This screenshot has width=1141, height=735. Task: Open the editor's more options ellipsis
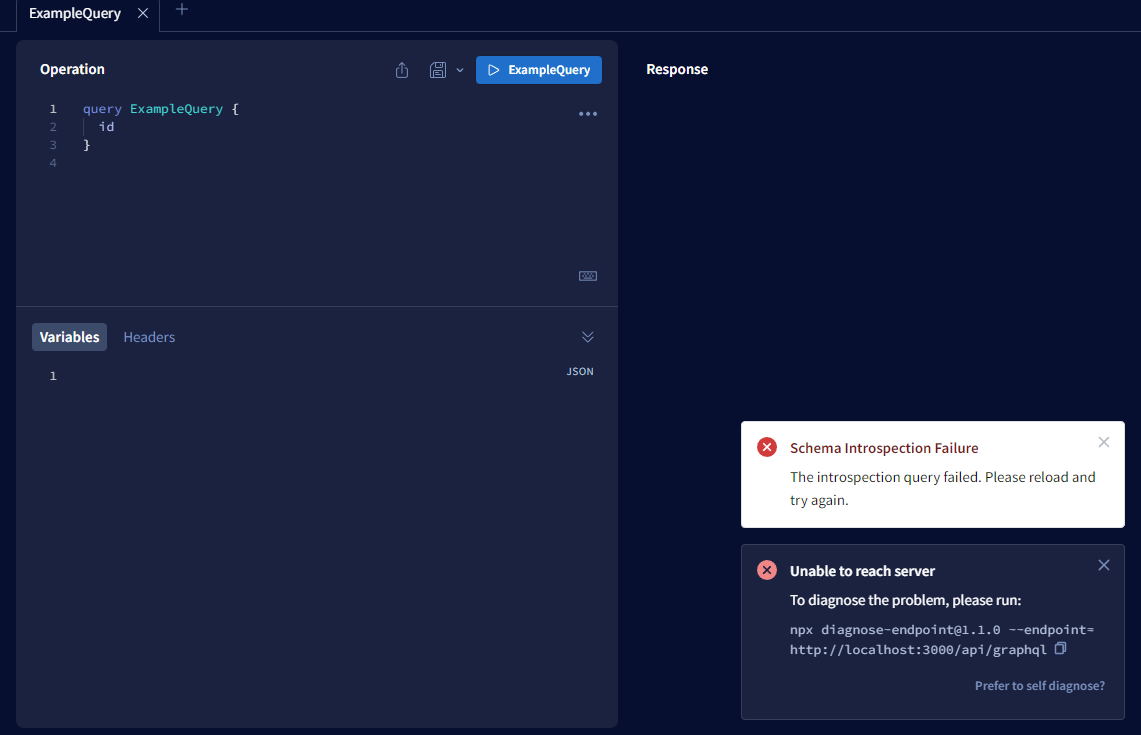588,113
